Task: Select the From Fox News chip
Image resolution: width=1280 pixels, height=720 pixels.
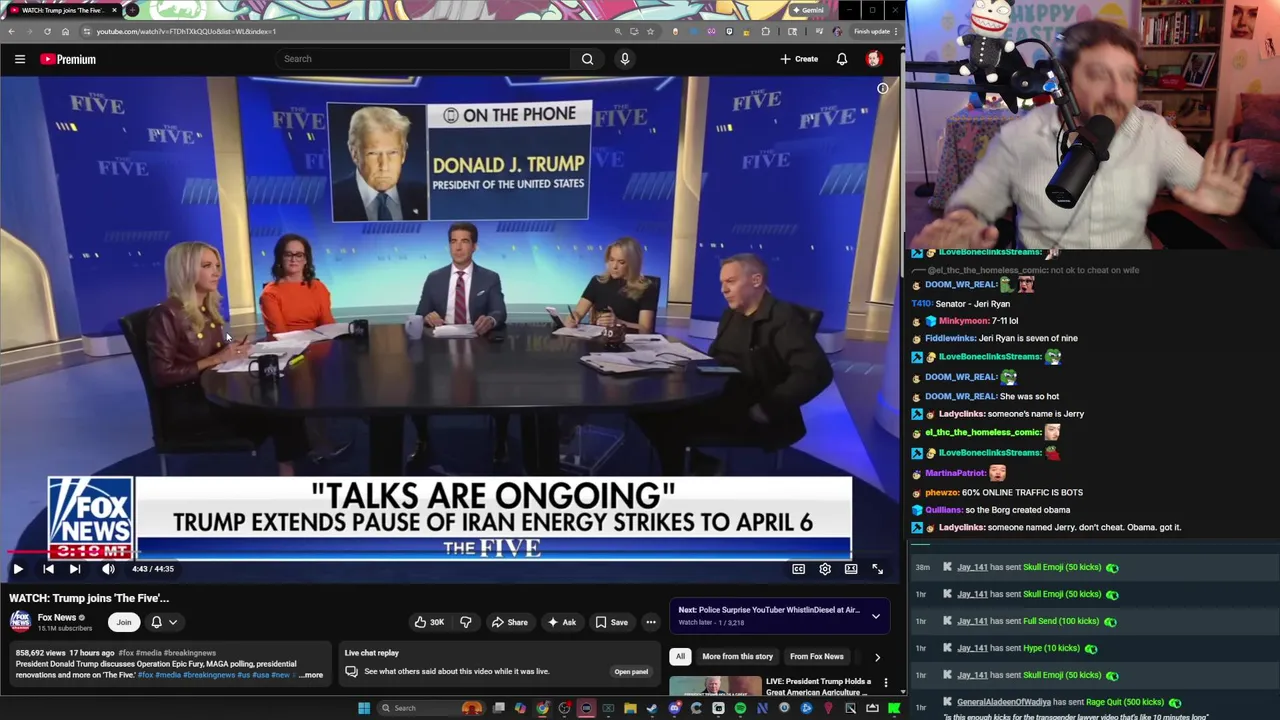Action: point(817,656)
